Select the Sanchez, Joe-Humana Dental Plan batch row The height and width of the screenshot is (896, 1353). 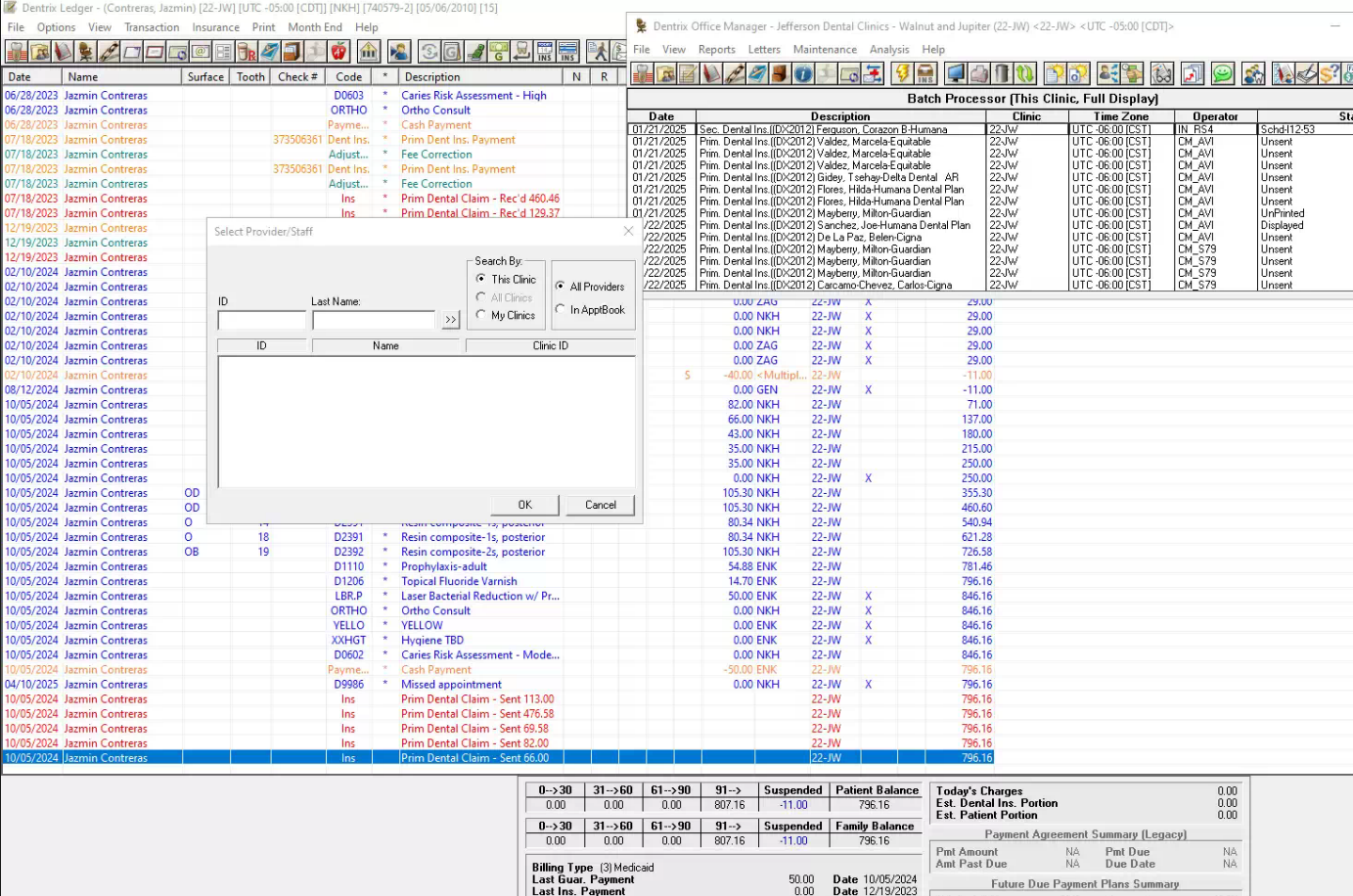tap(989, 225)
